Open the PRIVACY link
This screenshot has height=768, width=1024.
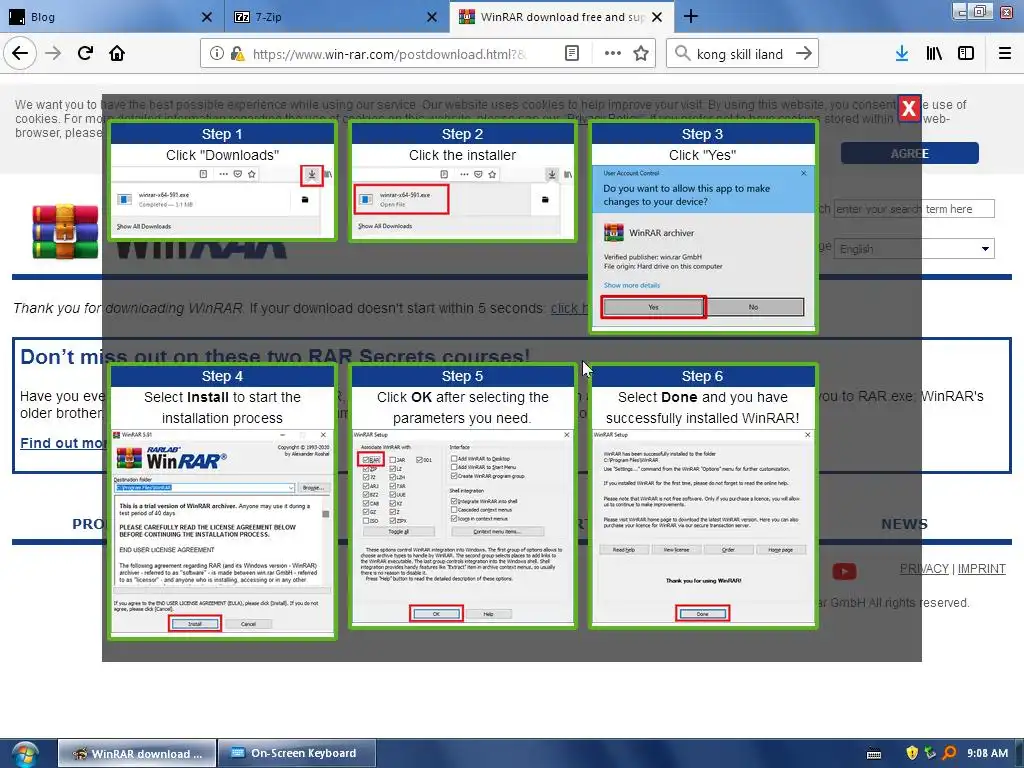924,569
